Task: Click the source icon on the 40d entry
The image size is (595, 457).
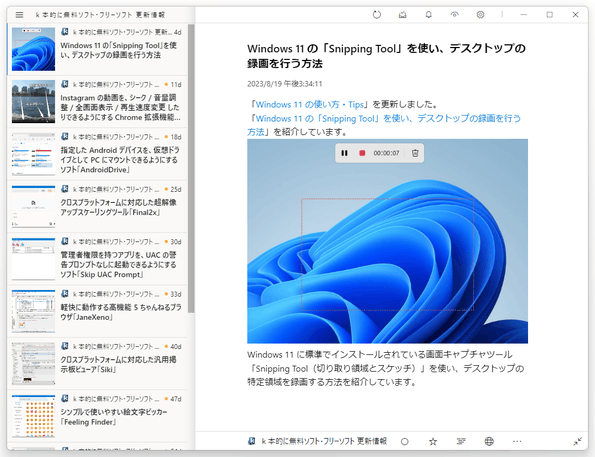Action: tap(65, 346)
